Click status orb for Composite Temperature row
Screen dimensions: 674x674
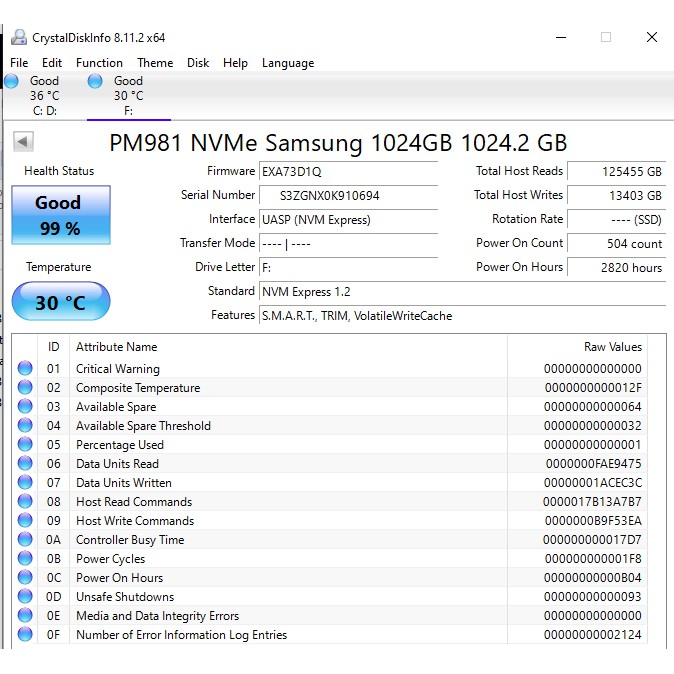point(25,387)
